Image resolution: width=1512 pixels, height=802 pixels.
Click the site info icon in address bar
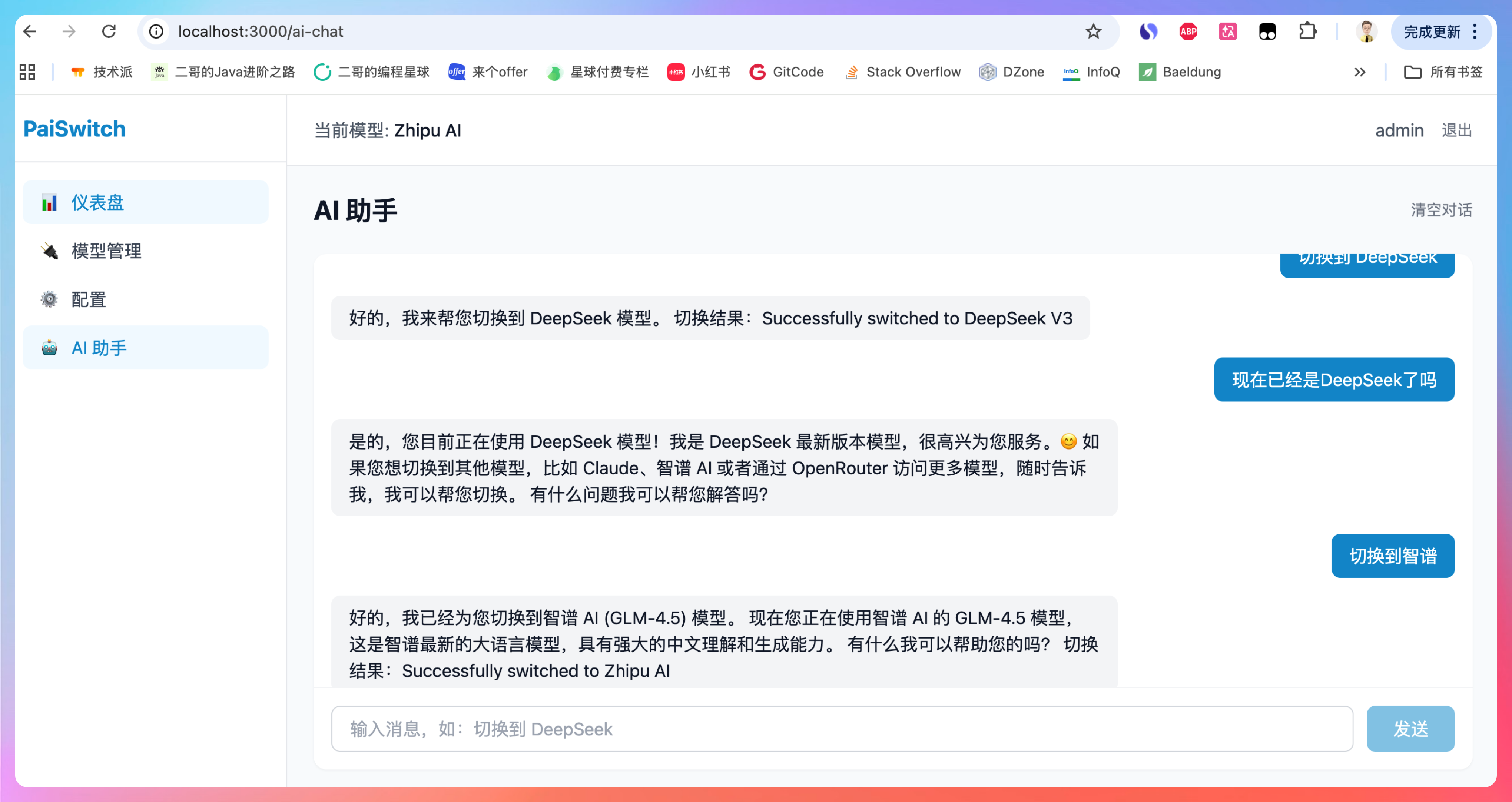tap(156, 32)
